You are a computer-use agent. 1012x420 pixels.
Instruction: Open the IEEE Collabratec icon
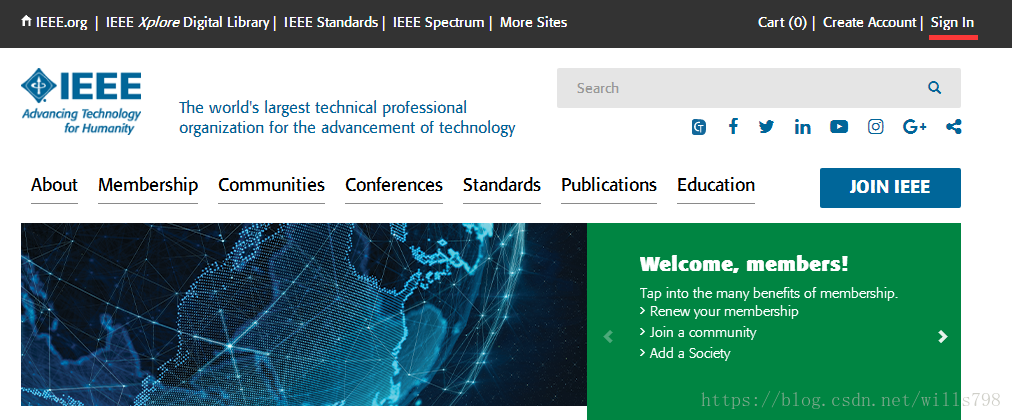point(698,127)
